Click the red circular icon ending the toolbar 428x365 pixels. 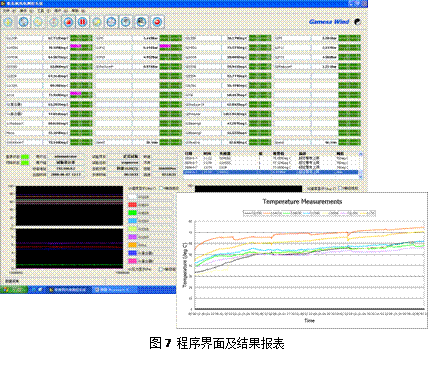tap(157, 22)
